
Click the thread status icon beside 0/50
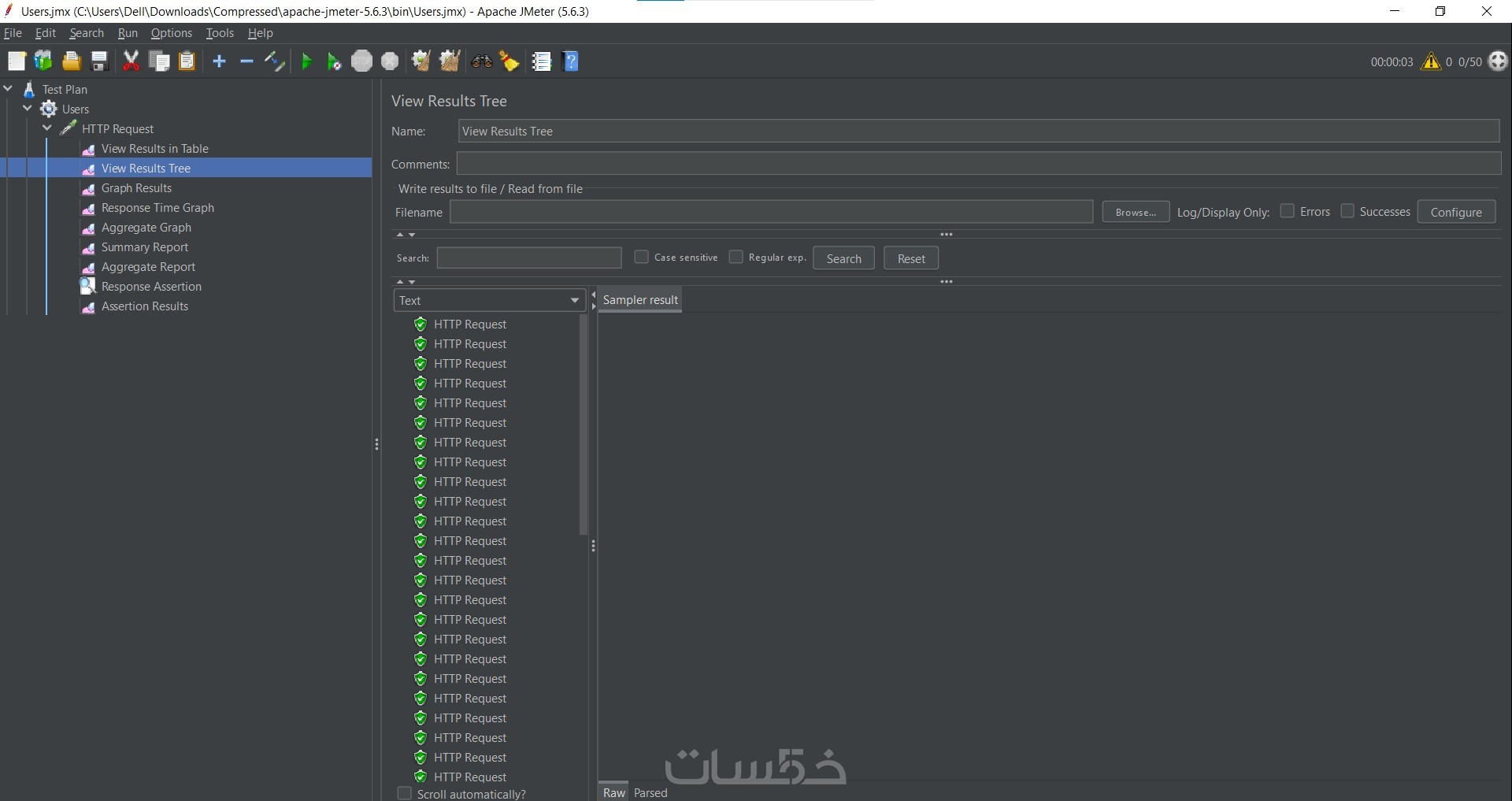coord(1498,61)
